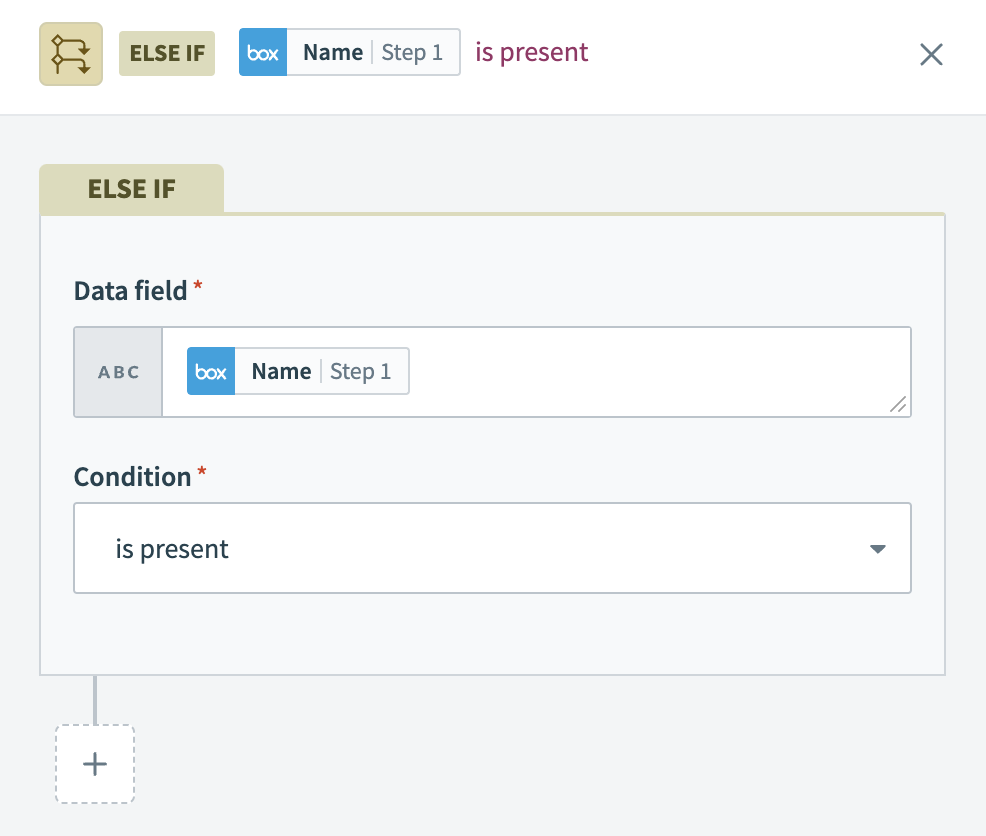Switch to the ELSE IF tab
986x836 pixels.
click(131, 188)
